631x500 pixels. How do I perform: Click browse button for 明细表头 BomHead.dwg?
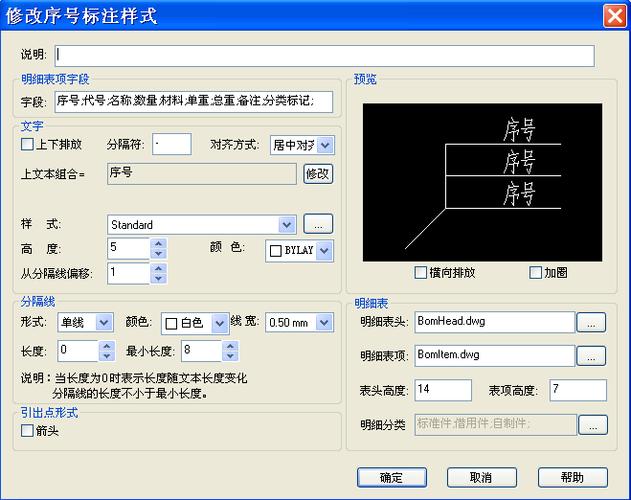tap(592, 322)
